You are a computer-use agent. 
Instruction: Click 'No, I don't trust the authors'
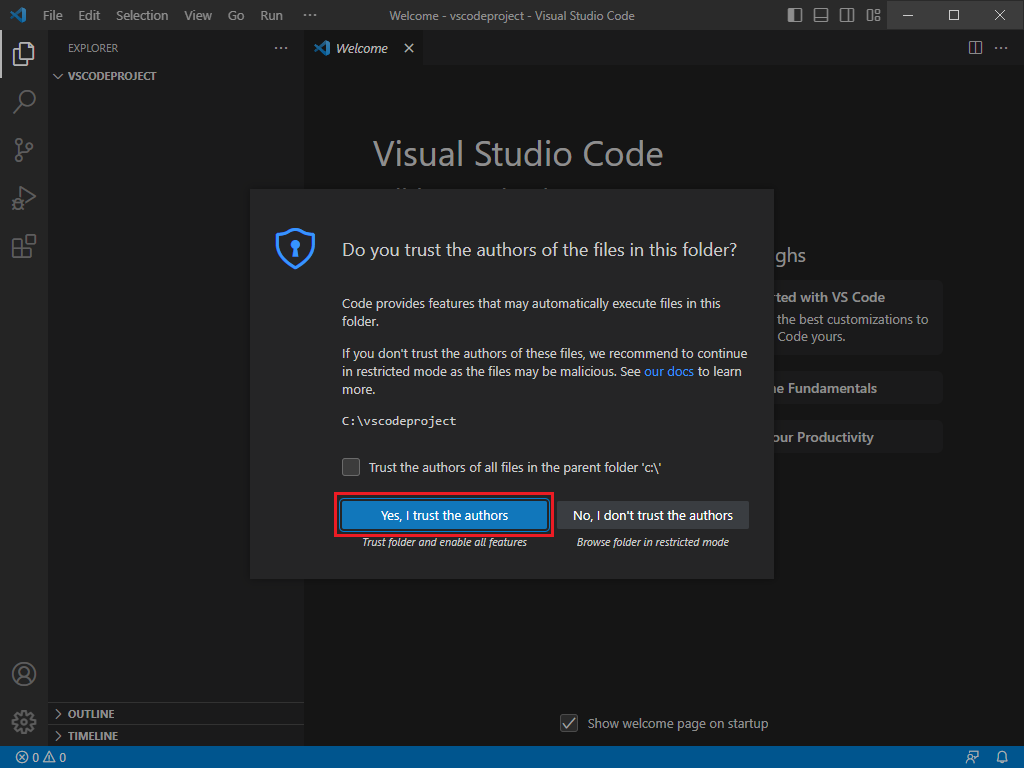pyautogui.click(x=653, y=514)
